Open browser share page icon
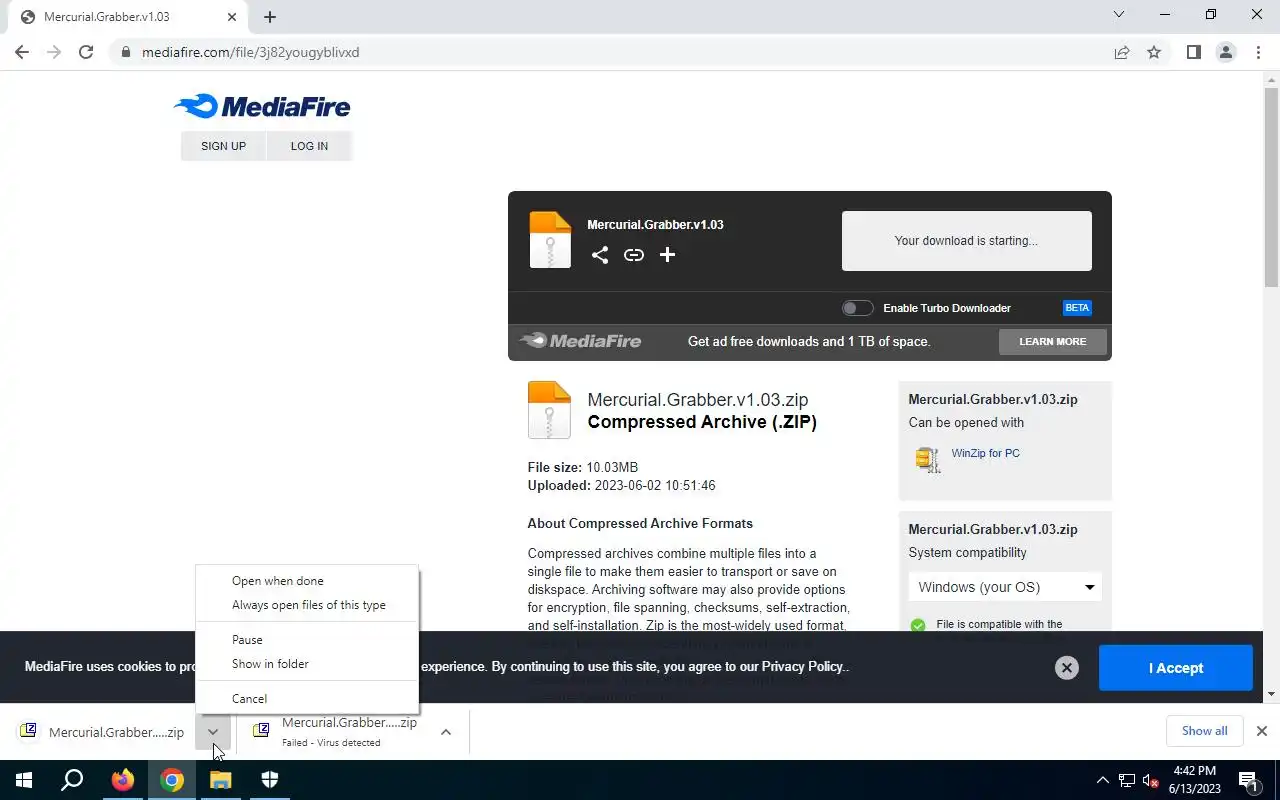The image size is (1280, 800). [1122, 52]
